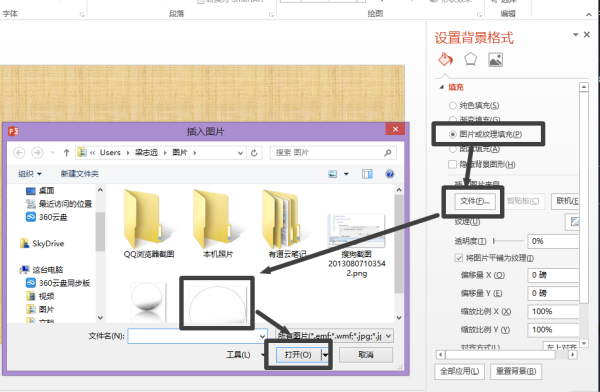Select 360云盘 in the sidebar

[x=47, y=217]
